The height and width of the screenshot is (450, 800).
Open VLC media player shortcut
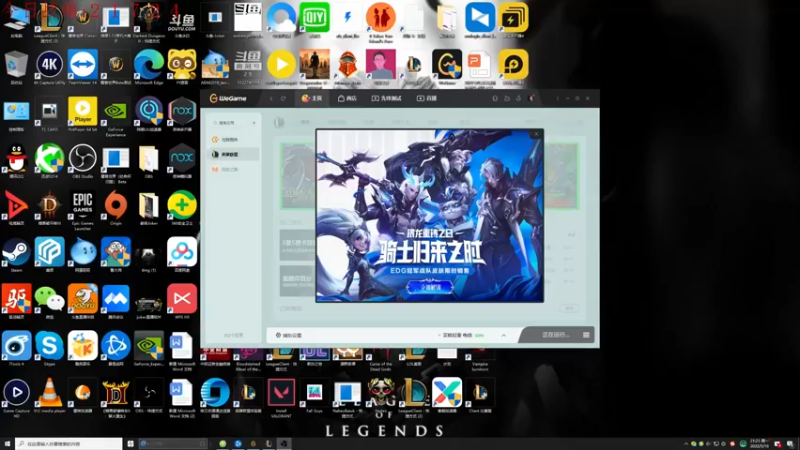tap(49, 396)
